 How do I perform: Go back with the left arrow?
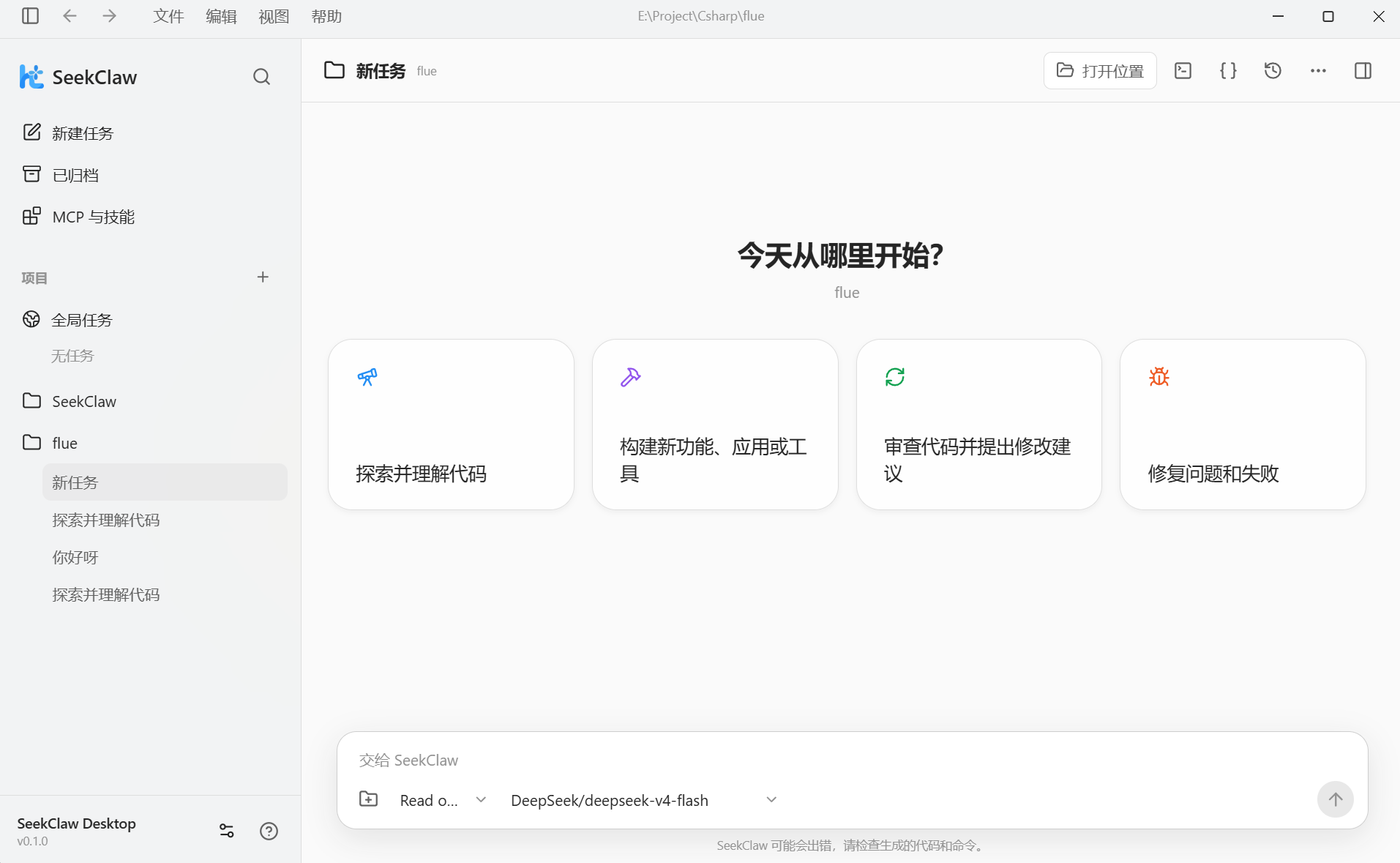click(x=70, y=16)
